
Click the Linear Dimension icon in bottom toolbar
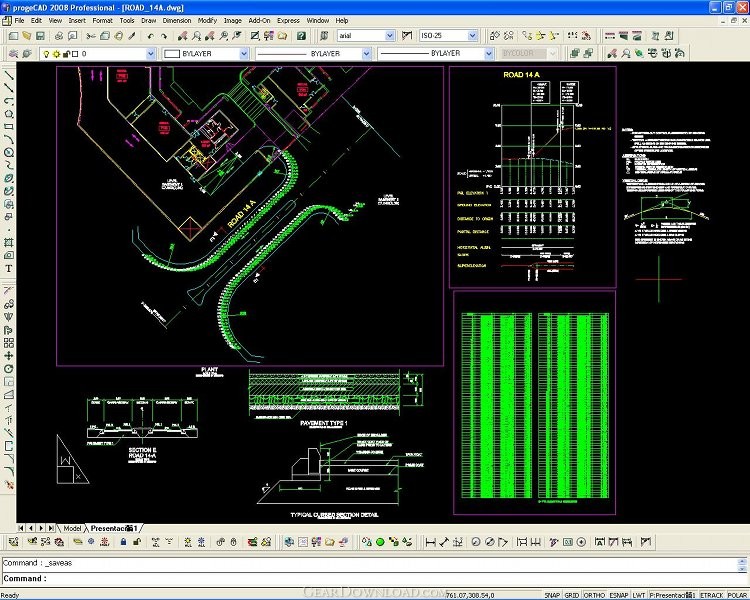pos(430,542)
